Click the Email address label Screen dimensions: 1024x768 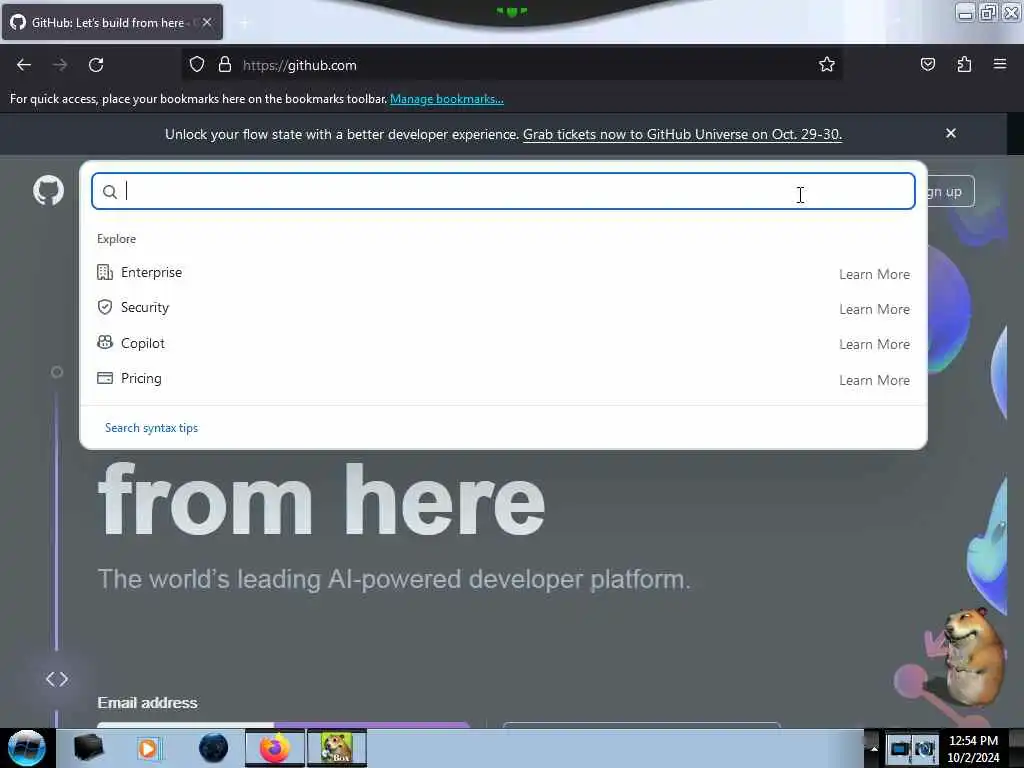pos(148,703)
